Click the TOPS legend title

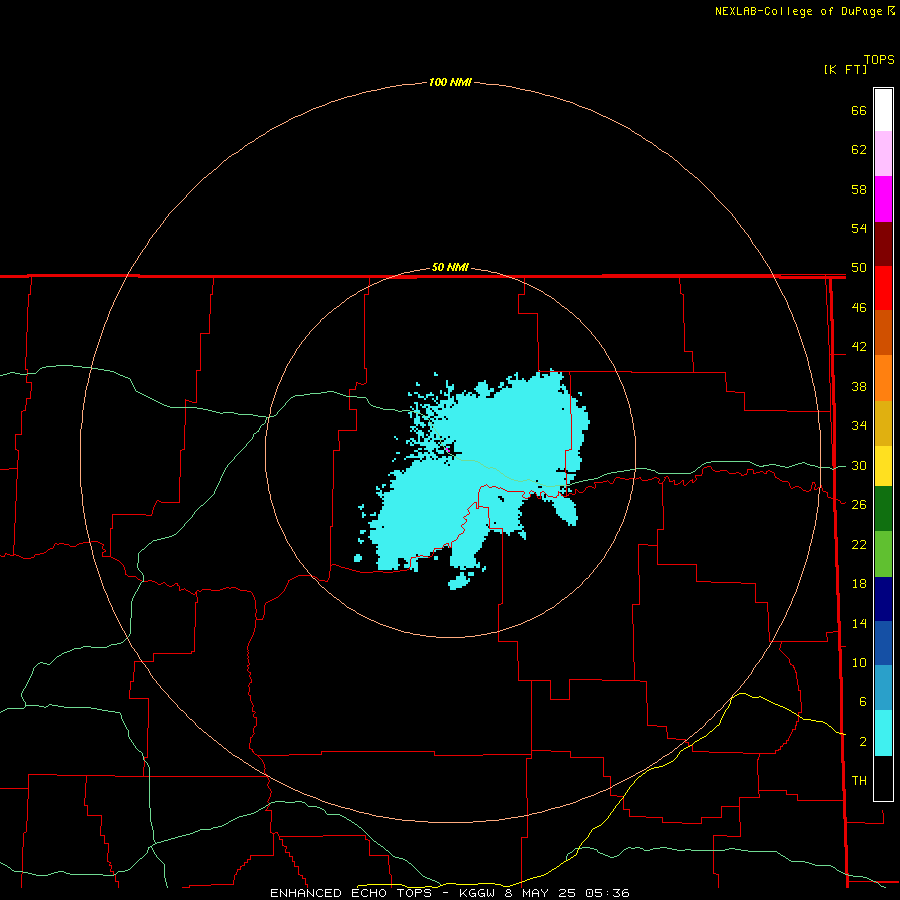879,60
